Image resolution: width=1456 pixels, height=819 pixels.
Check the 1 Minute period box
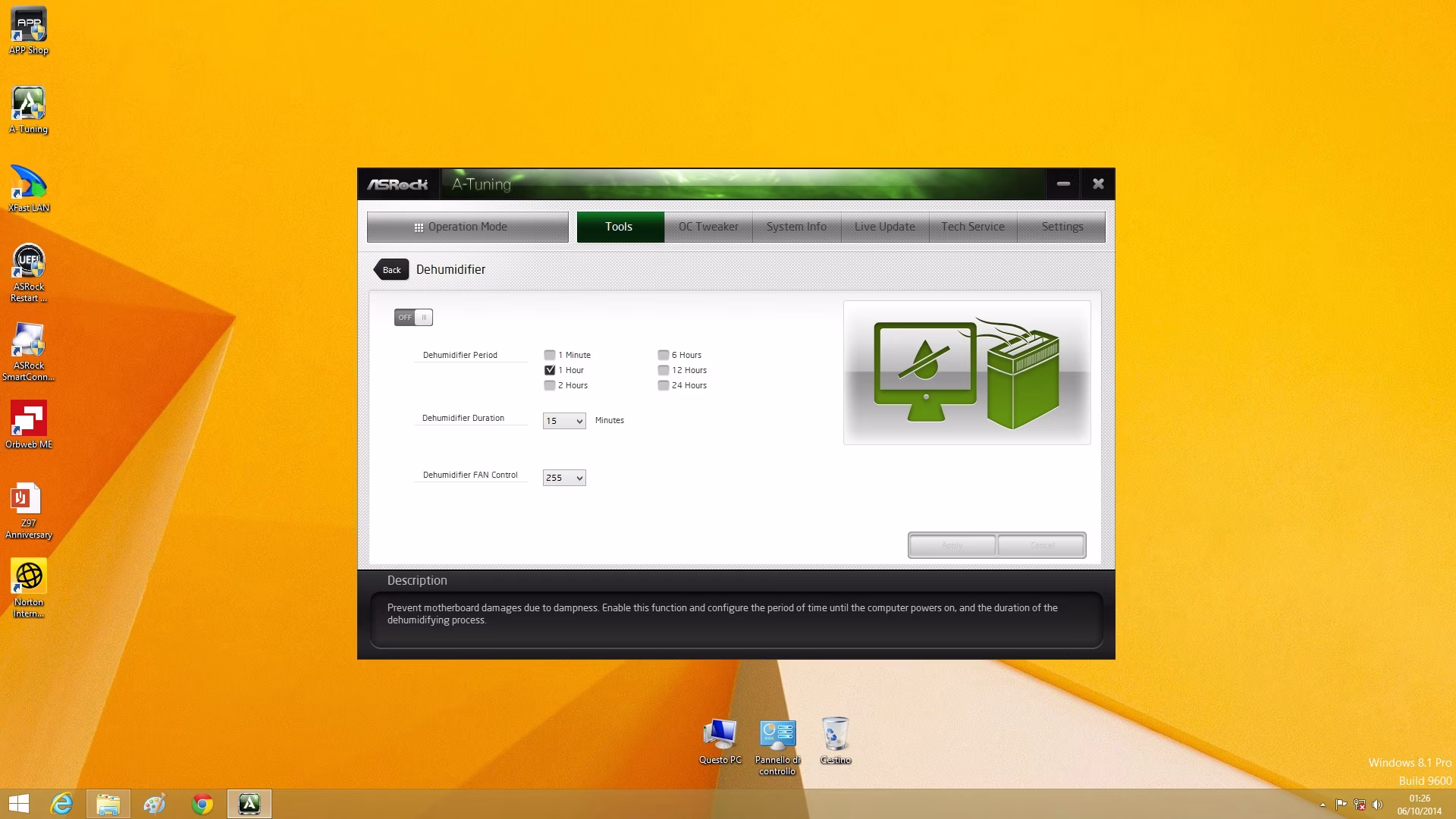click(550, 355)
